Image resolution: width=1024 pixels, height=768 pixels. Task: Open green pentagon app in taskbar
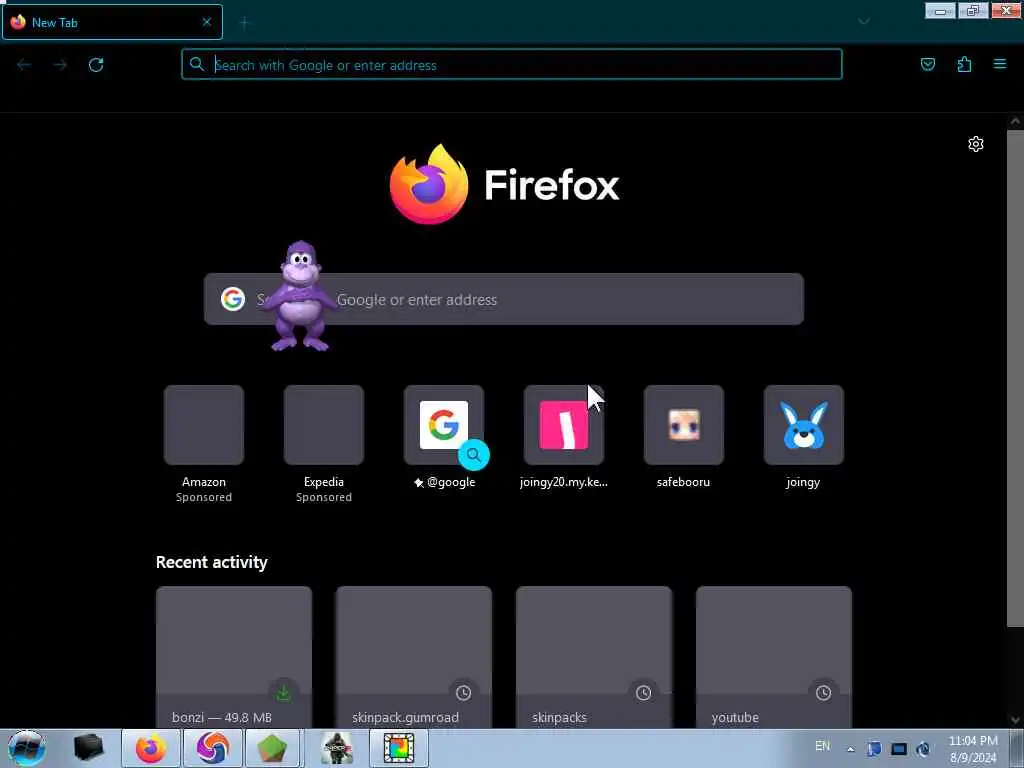click(273, 748)
